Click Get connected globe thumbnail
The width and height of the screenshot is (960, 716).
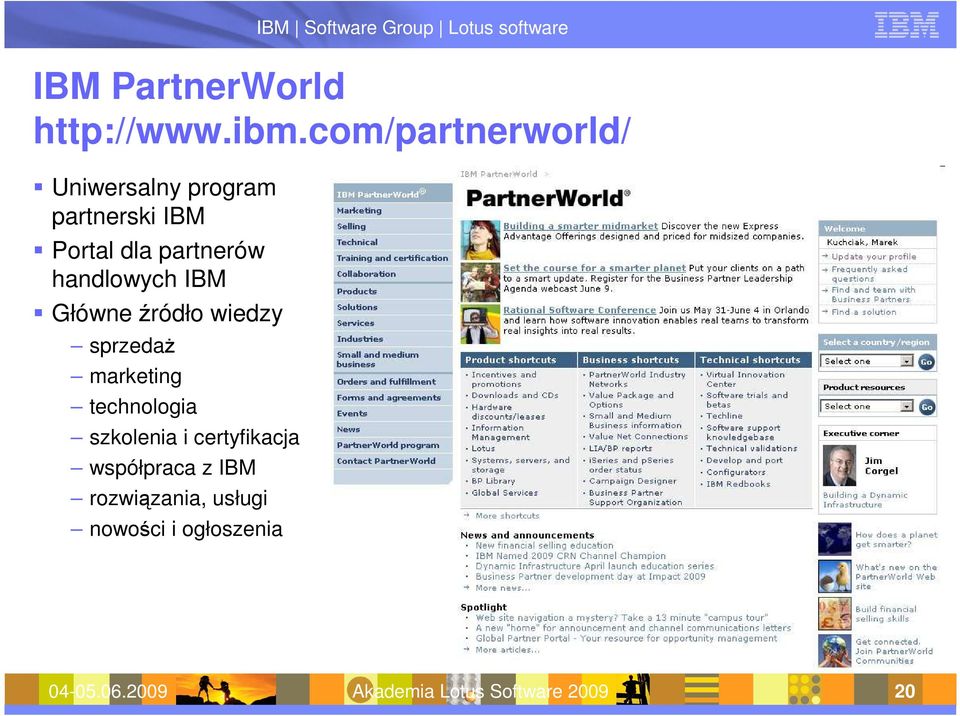[834, 650]
